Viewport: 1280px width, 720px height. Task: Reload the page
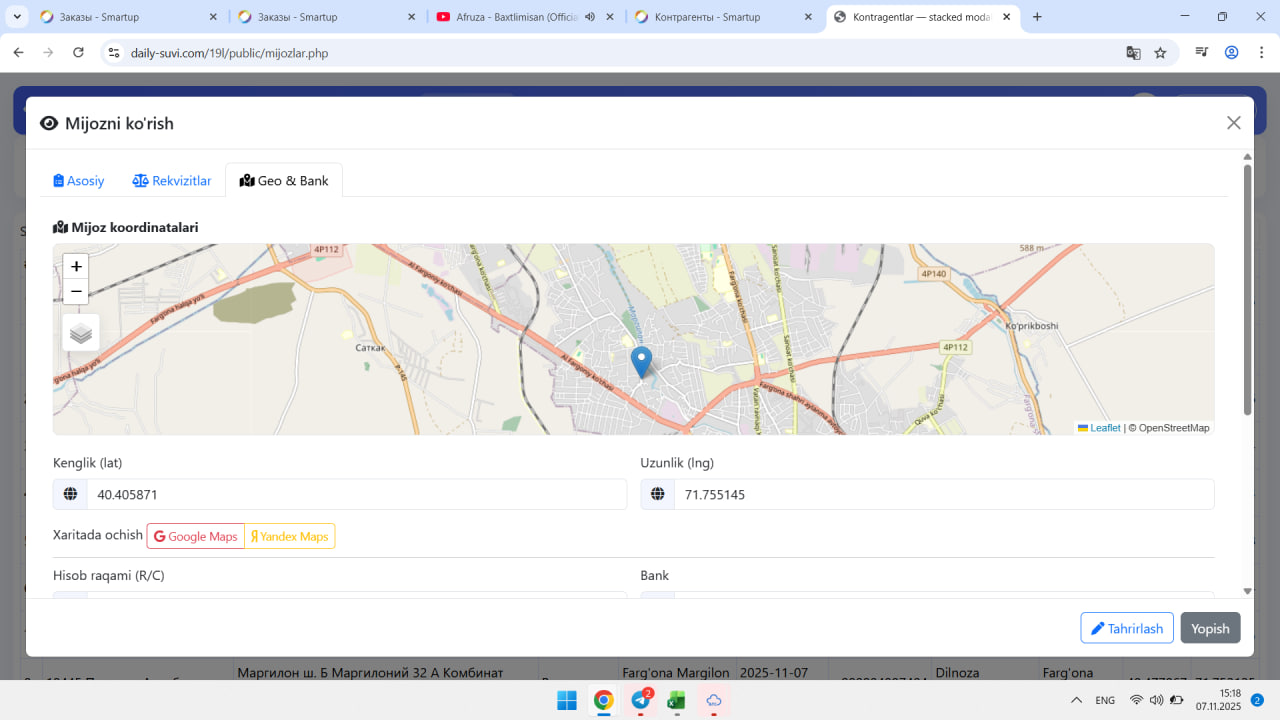pyautogui.click(x=78, y=53)
